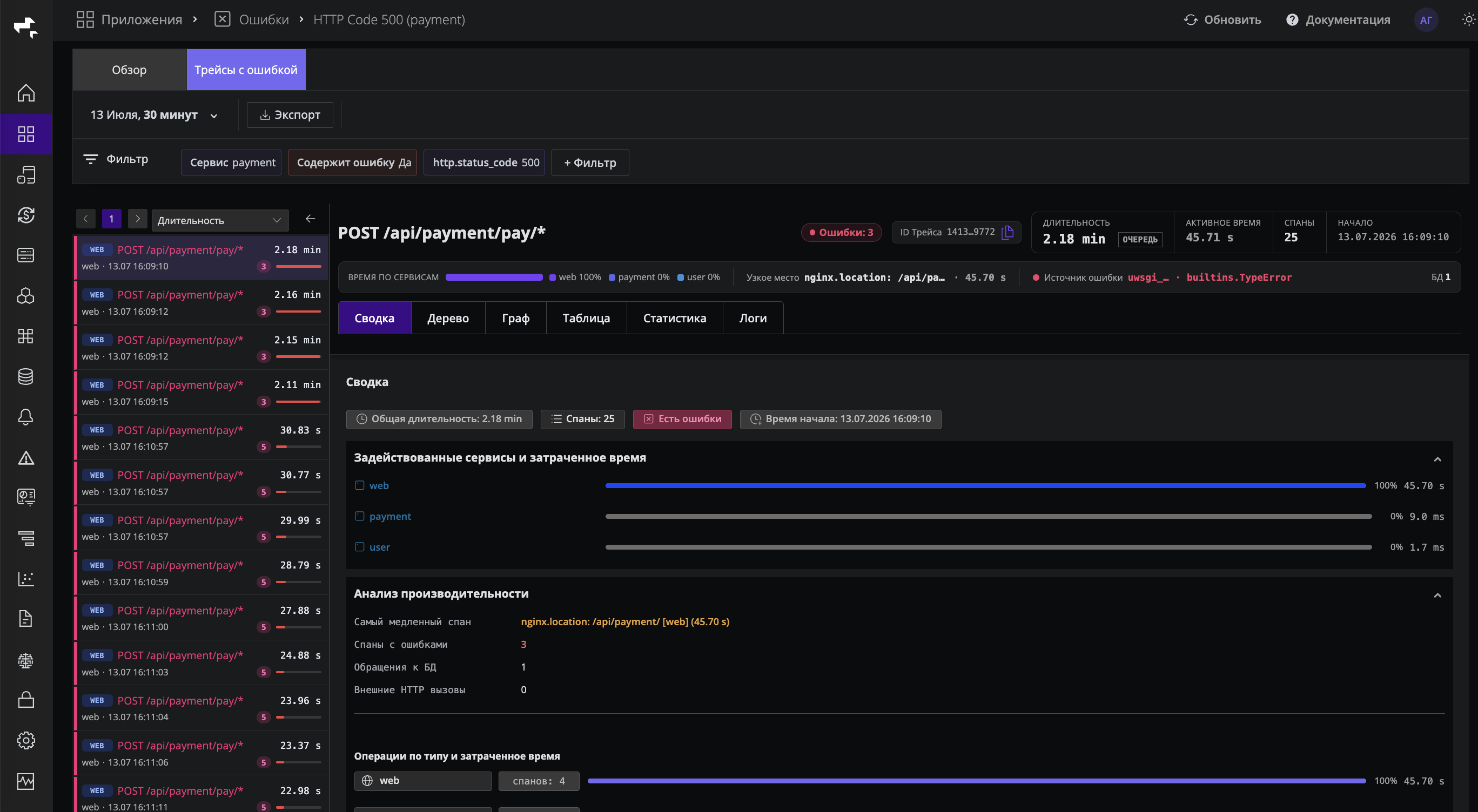1478x812 pixels.
Task: Open the alerts bell icon in sidebar
Action: (x=26, y=417)
